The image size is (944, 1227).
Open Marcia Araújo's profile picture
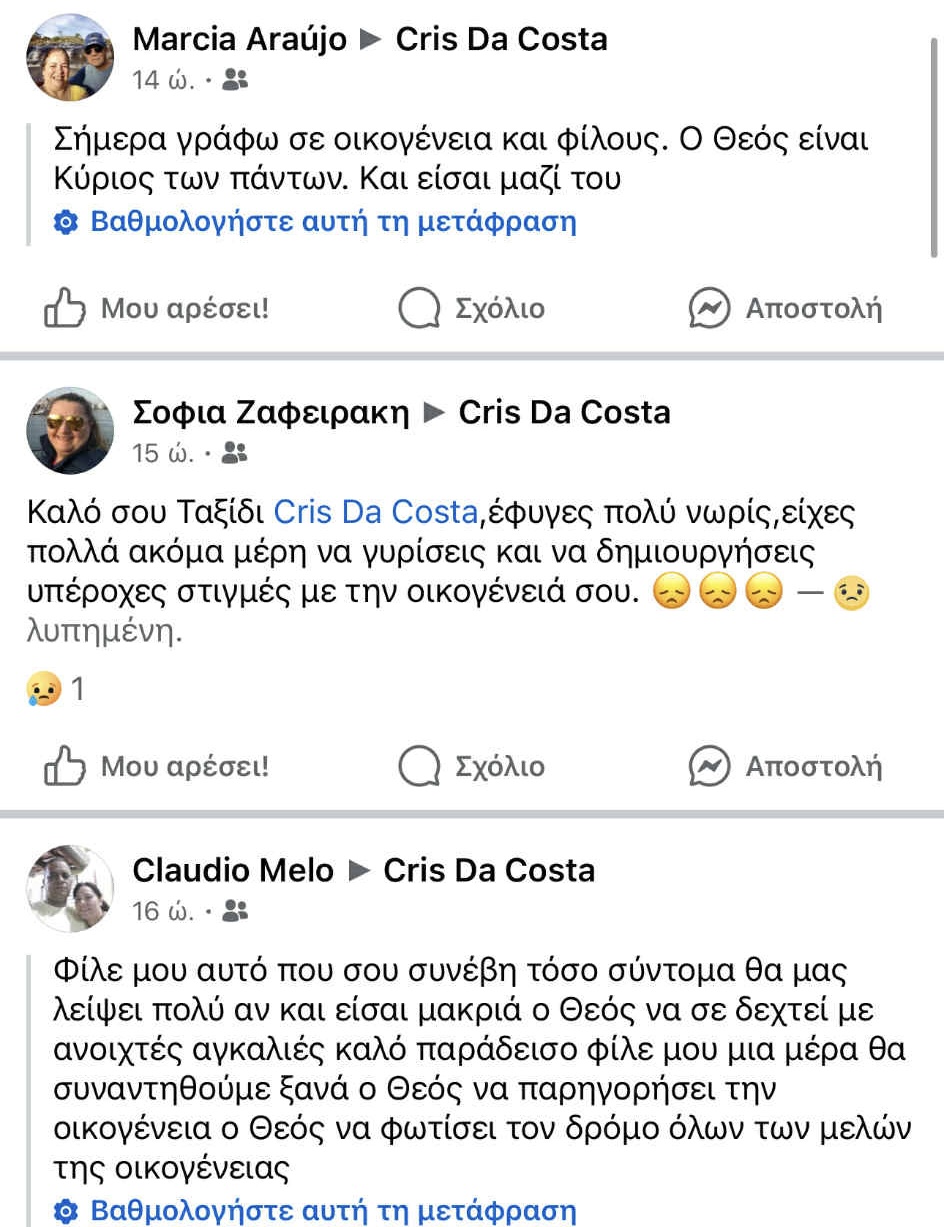pyautogui.click(x=70, y=57)
